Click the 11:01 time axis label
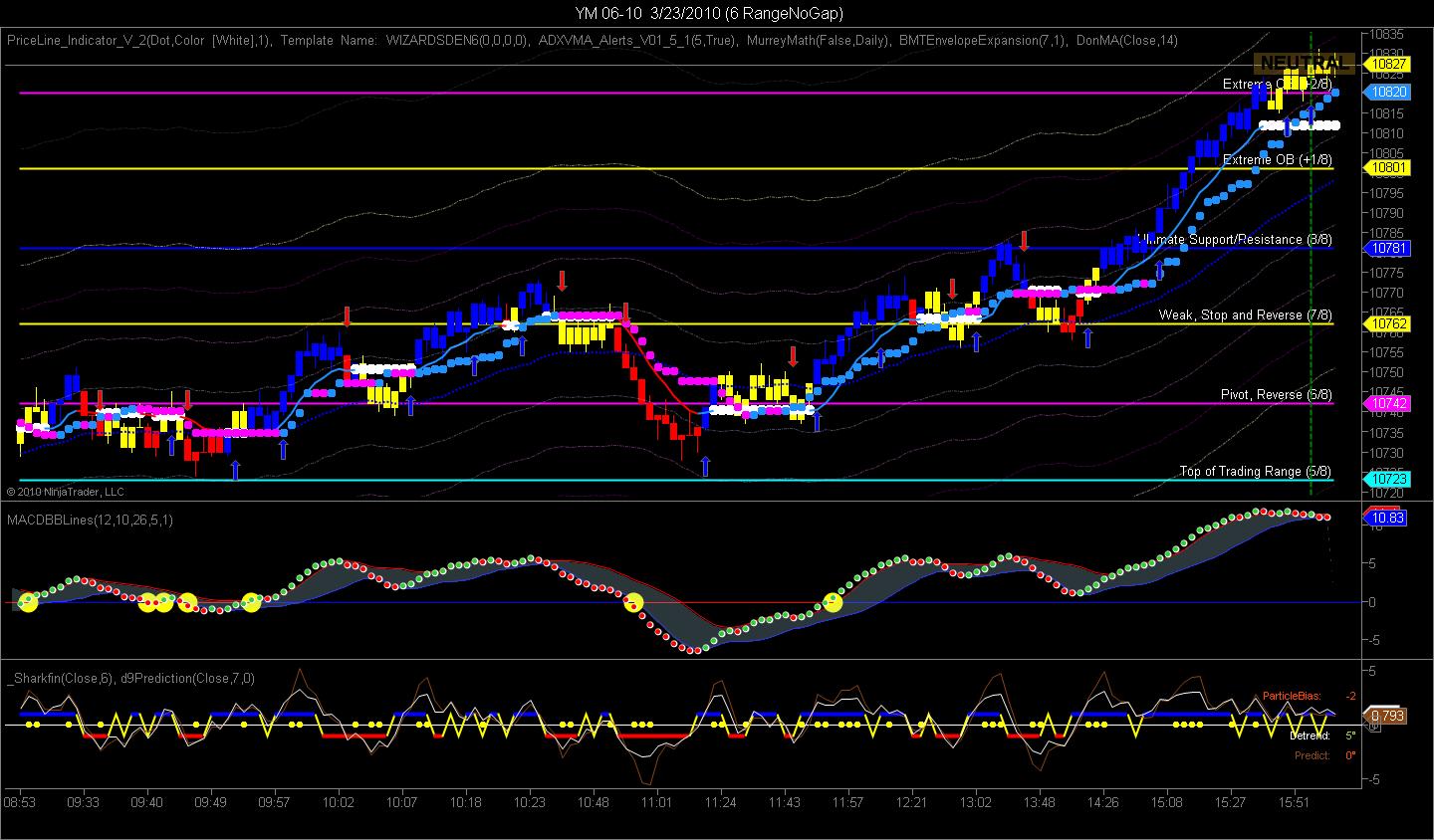Image resolution: width=1434 pixels, height=840 pixels. 657,802
